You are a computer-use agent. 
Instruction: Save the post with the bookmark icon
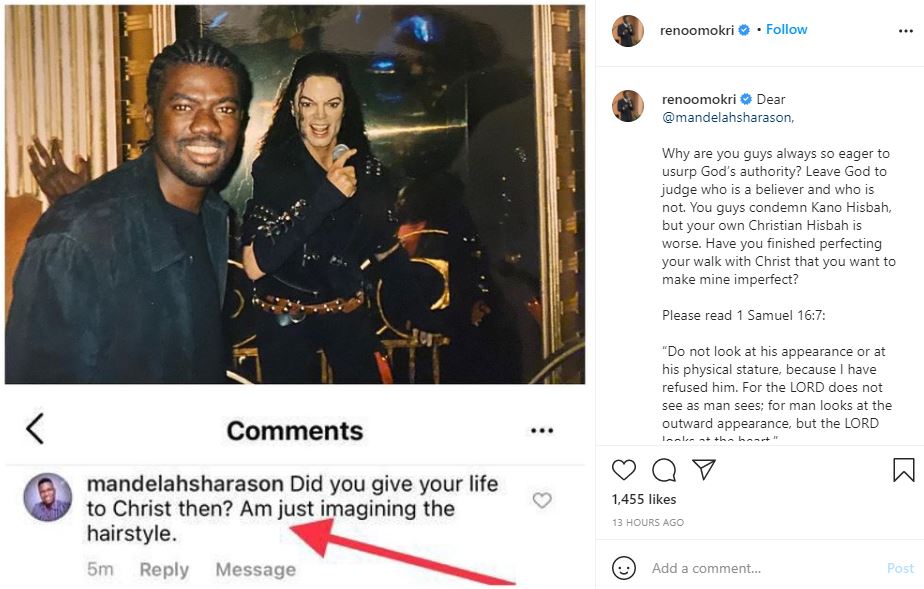[x=903, y=470]
